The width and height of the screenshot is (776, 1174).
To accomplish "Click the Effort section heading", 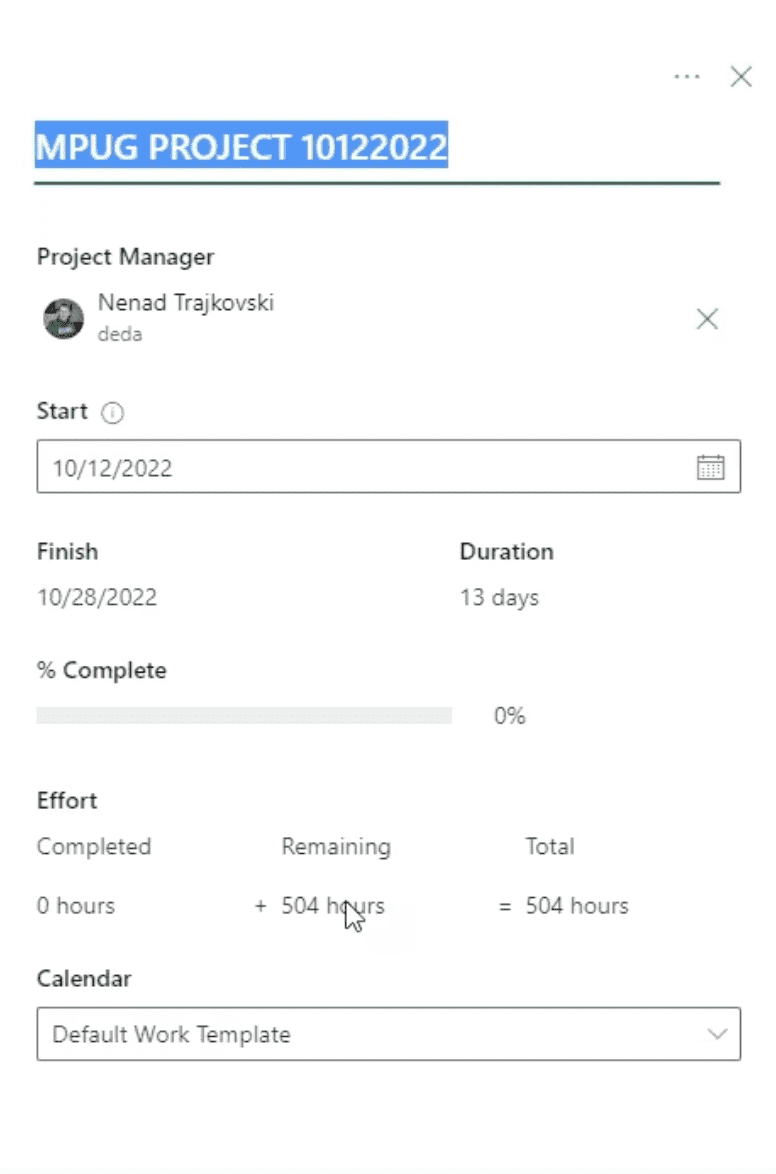I will point(67,800).
